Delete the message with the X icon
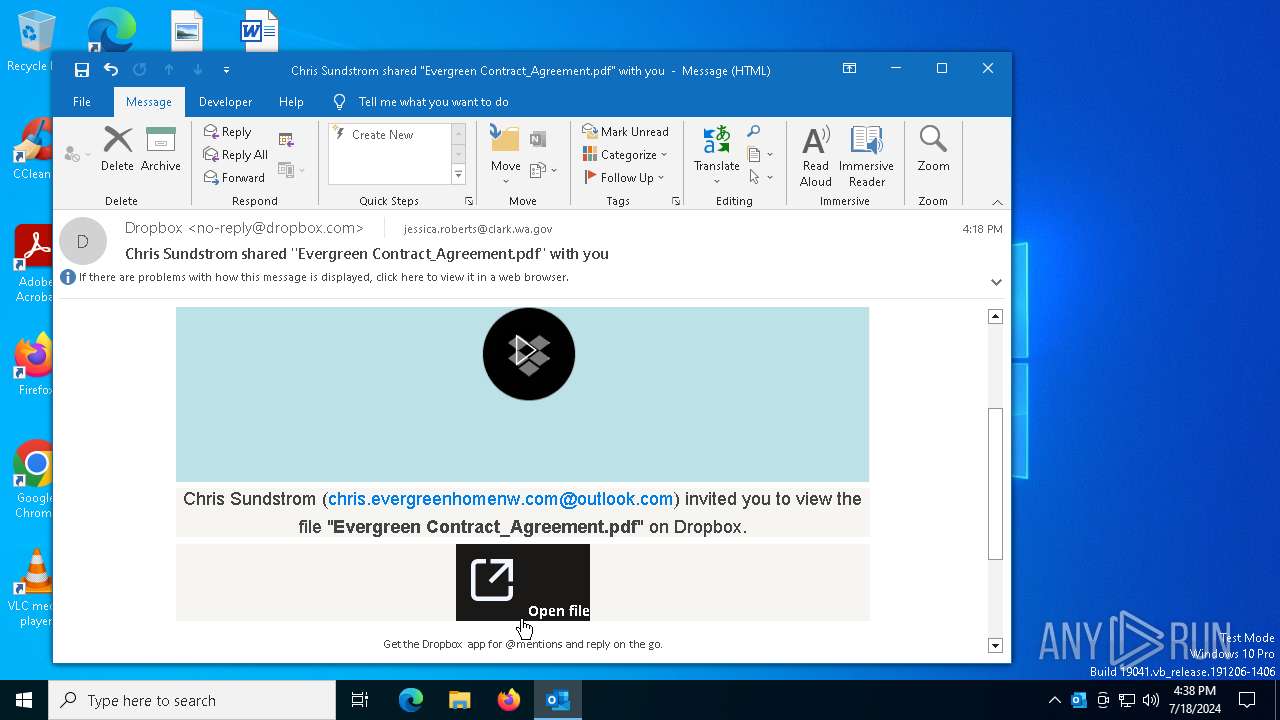Image resolution: width=1280 pixels, height=720 pixels. (x=117, y=149)
